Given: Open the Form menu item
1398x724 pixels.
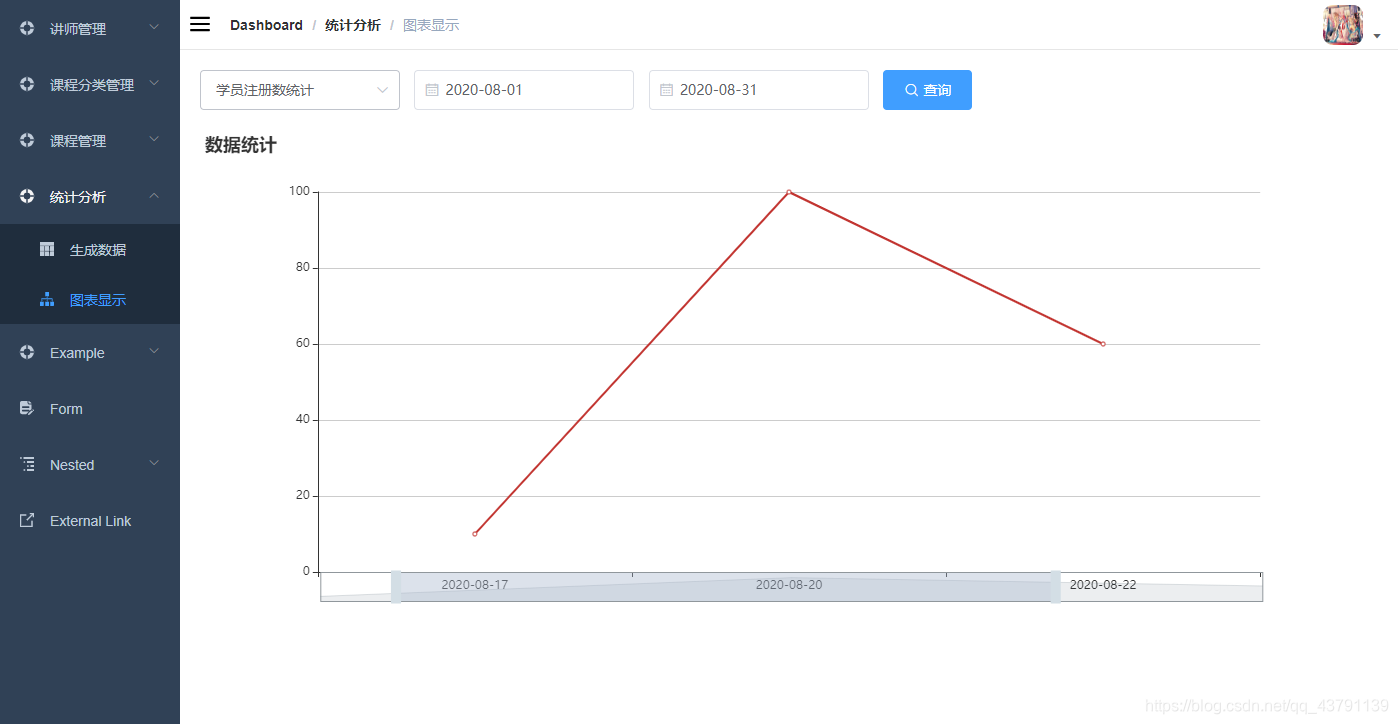Looking at the screenshot, I should [90, 408].
